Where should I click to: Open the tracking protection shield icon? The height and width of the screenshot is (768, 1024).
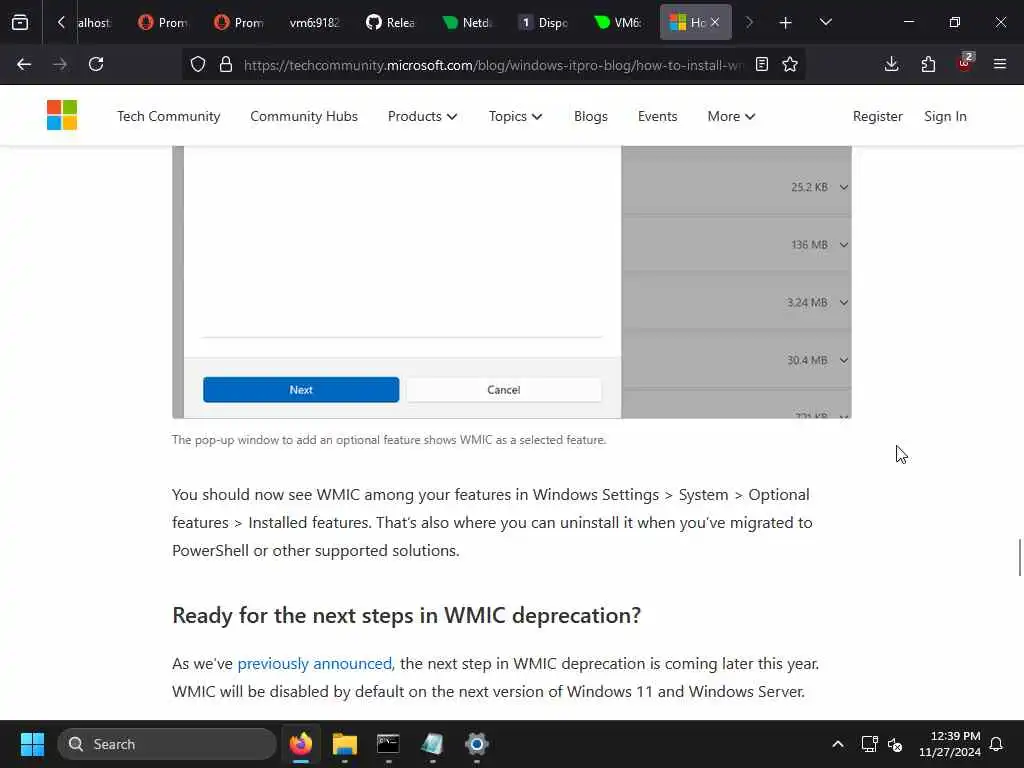(x=198, y=64)
